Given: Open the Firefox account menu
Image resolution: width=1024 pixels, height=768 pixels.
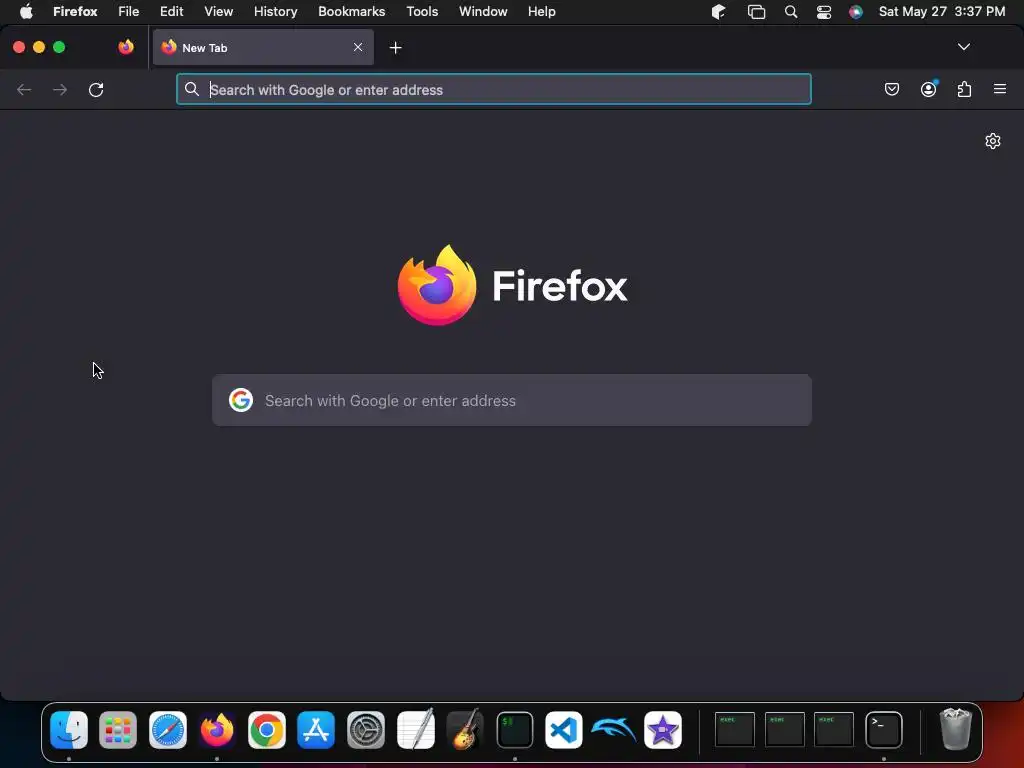Looking at the screenshot, I should click(x=928, y=89).
